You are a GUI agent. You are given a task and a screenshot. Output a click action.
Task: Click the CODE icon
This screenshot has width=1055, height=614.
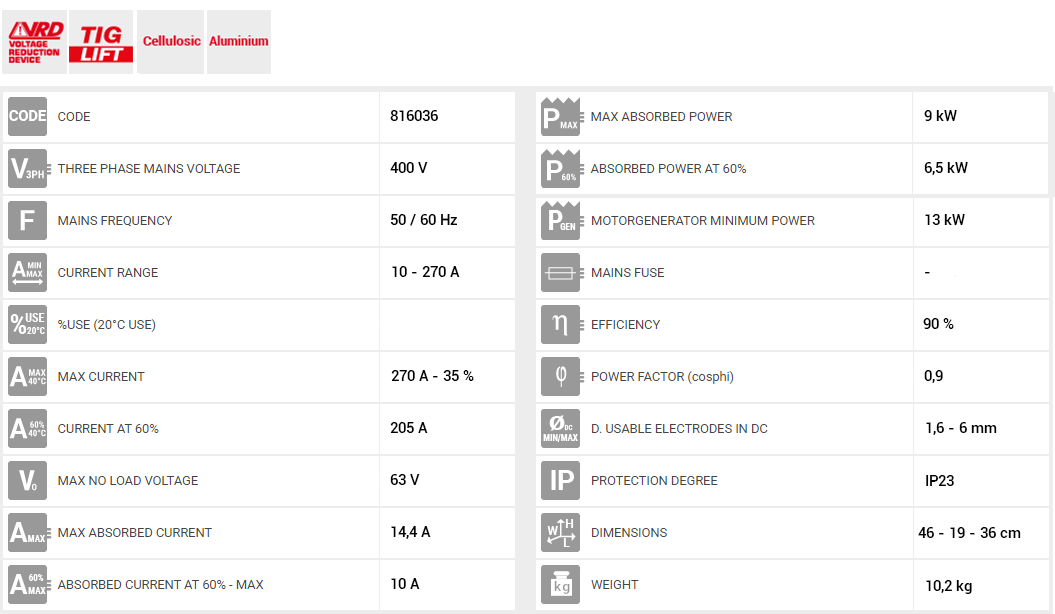pyautogui.click(x=27, y=116)
